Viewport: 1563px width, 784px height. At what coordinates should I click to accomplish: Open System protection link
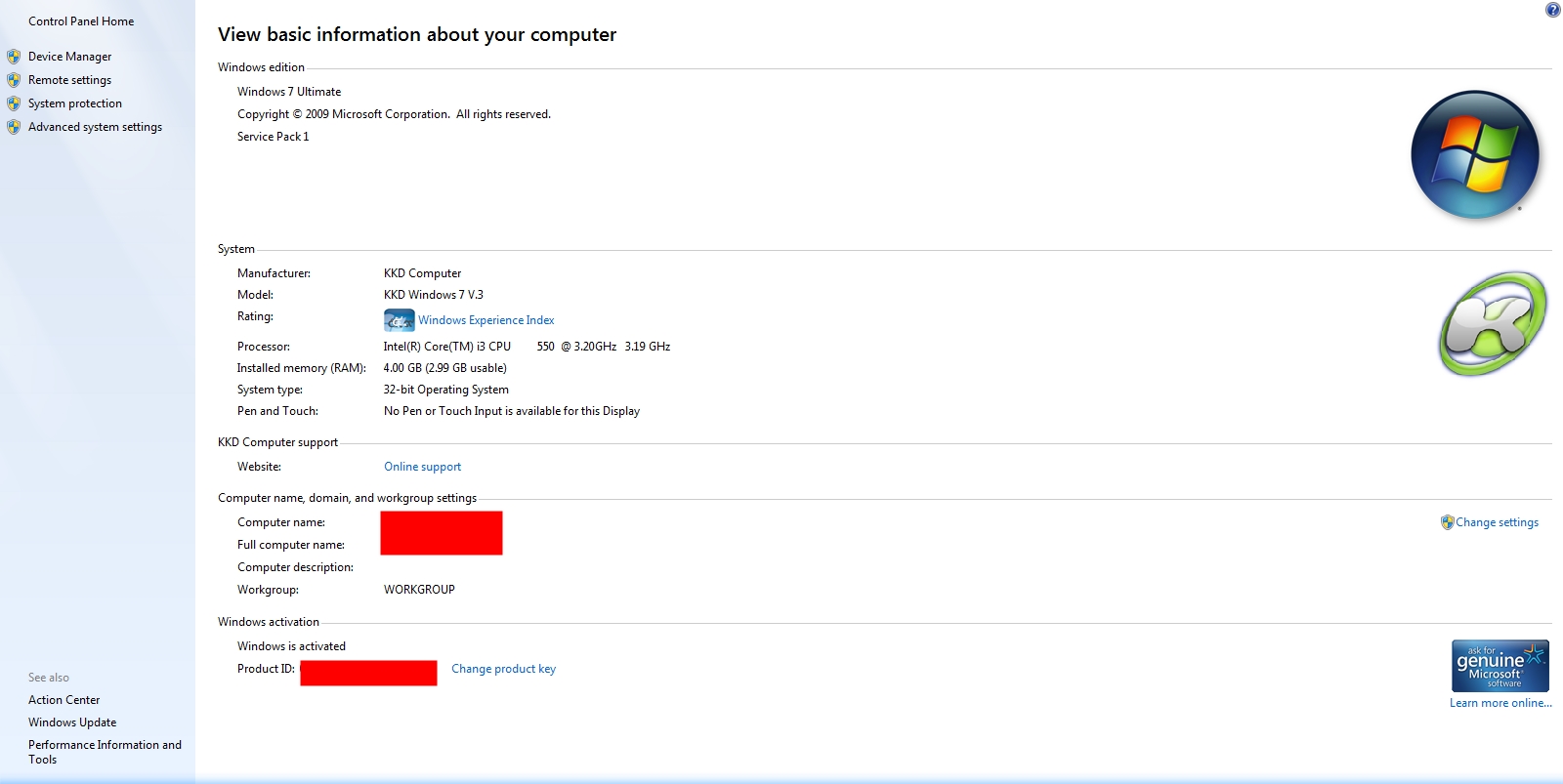[75, 103]
